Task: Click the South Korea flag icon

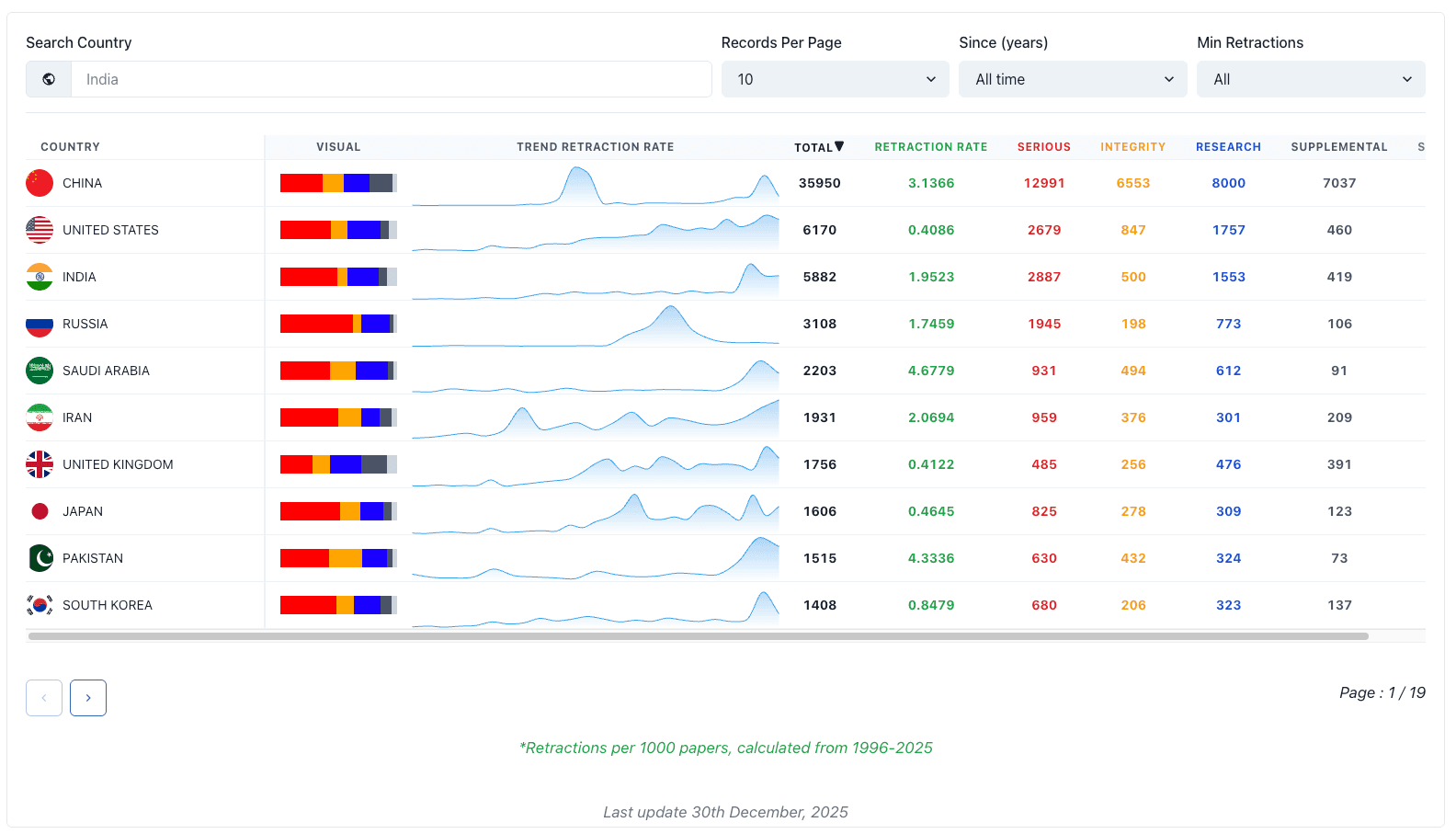Action: tap(40, 605)
